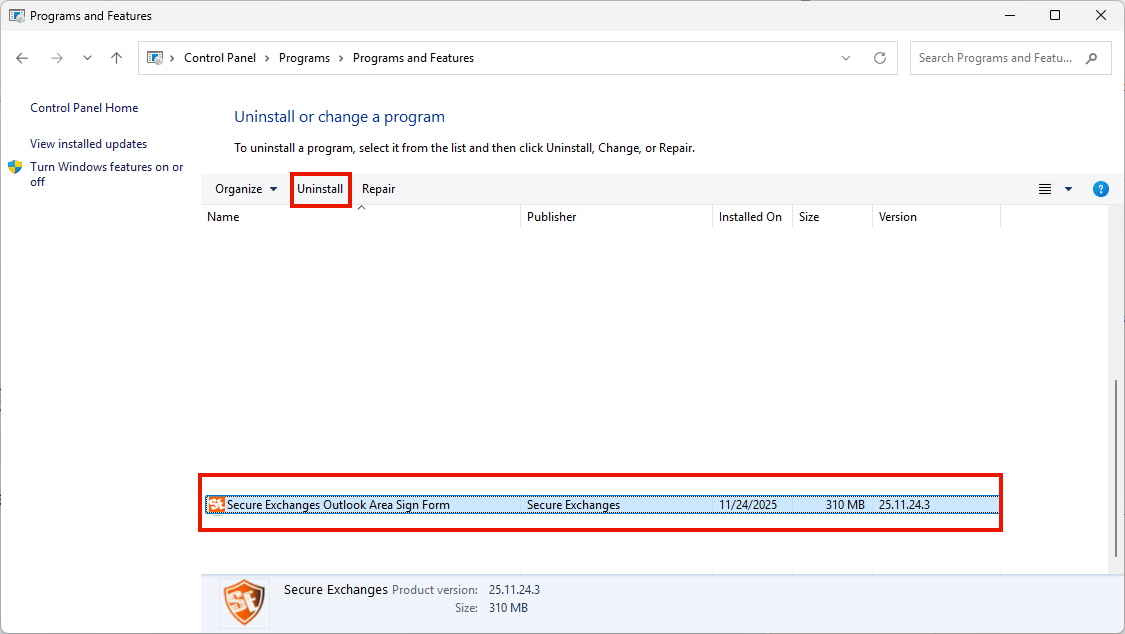Go back with the Back arrow
Image resolution: width=1125 pixels, height=634 pixels.
click(x=22, y=58)
